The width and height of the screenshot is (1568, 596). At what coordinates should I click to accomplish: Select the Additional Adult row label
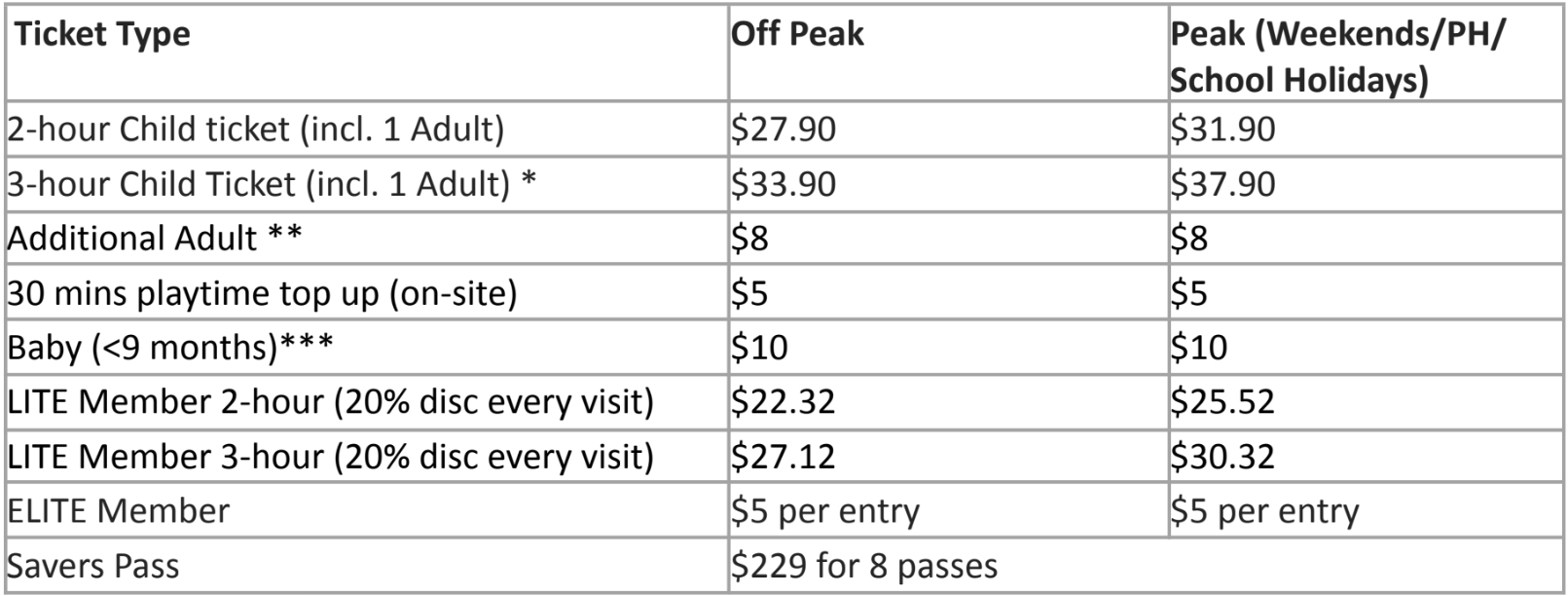155,238
